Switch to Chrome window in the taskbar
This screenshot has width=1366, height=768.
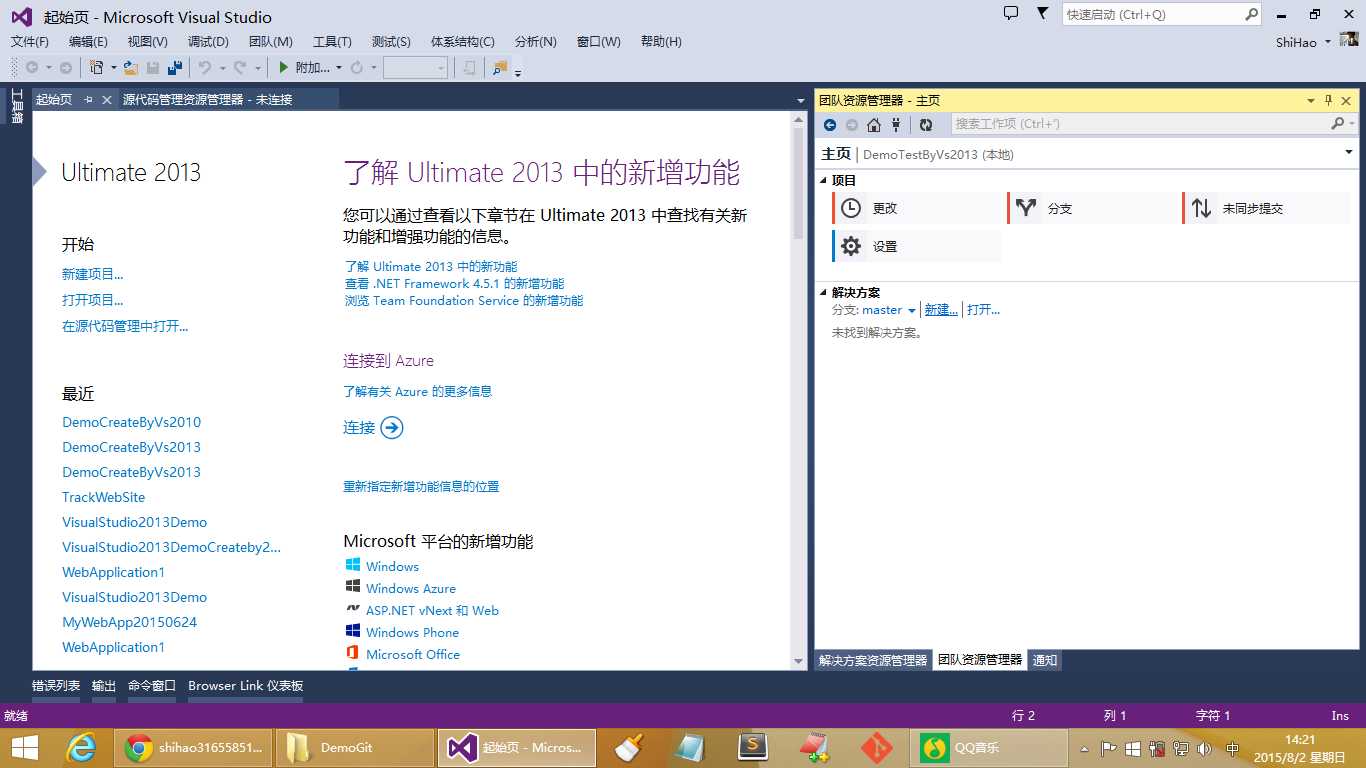pyautogui.click(x=194, y=748)
